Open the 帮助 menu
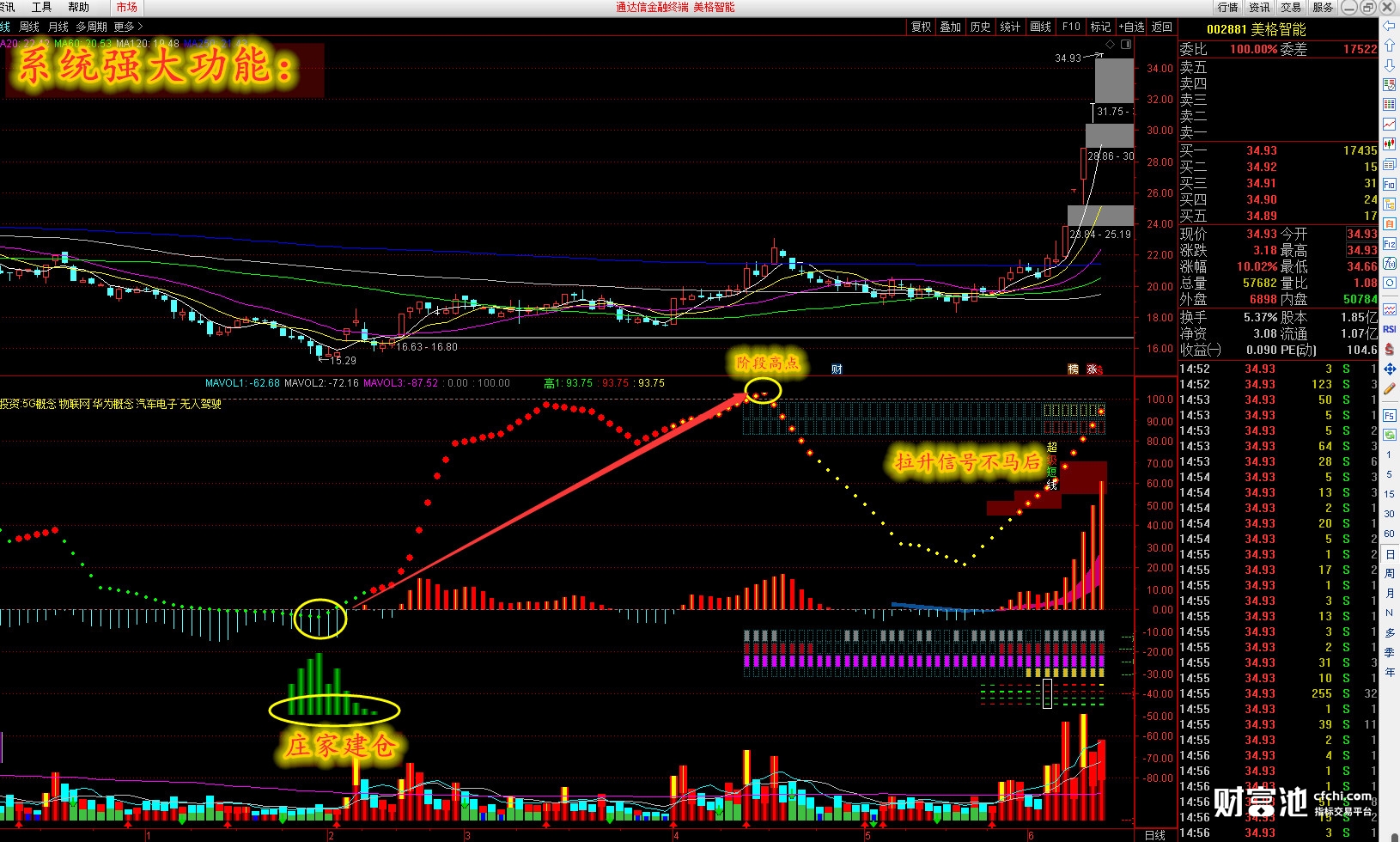 tap(78, 7)
